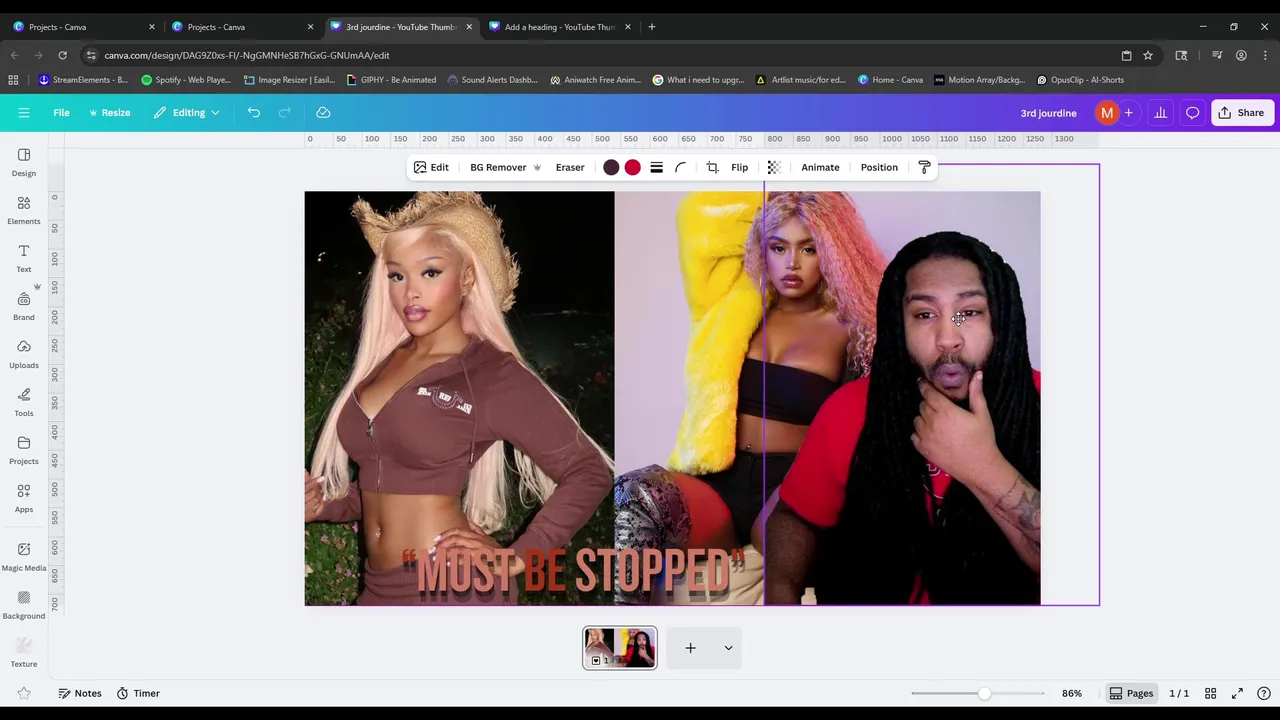Open the Resize menu
This screenshot has height=720, width=1280.
click(x=110, y=113)
